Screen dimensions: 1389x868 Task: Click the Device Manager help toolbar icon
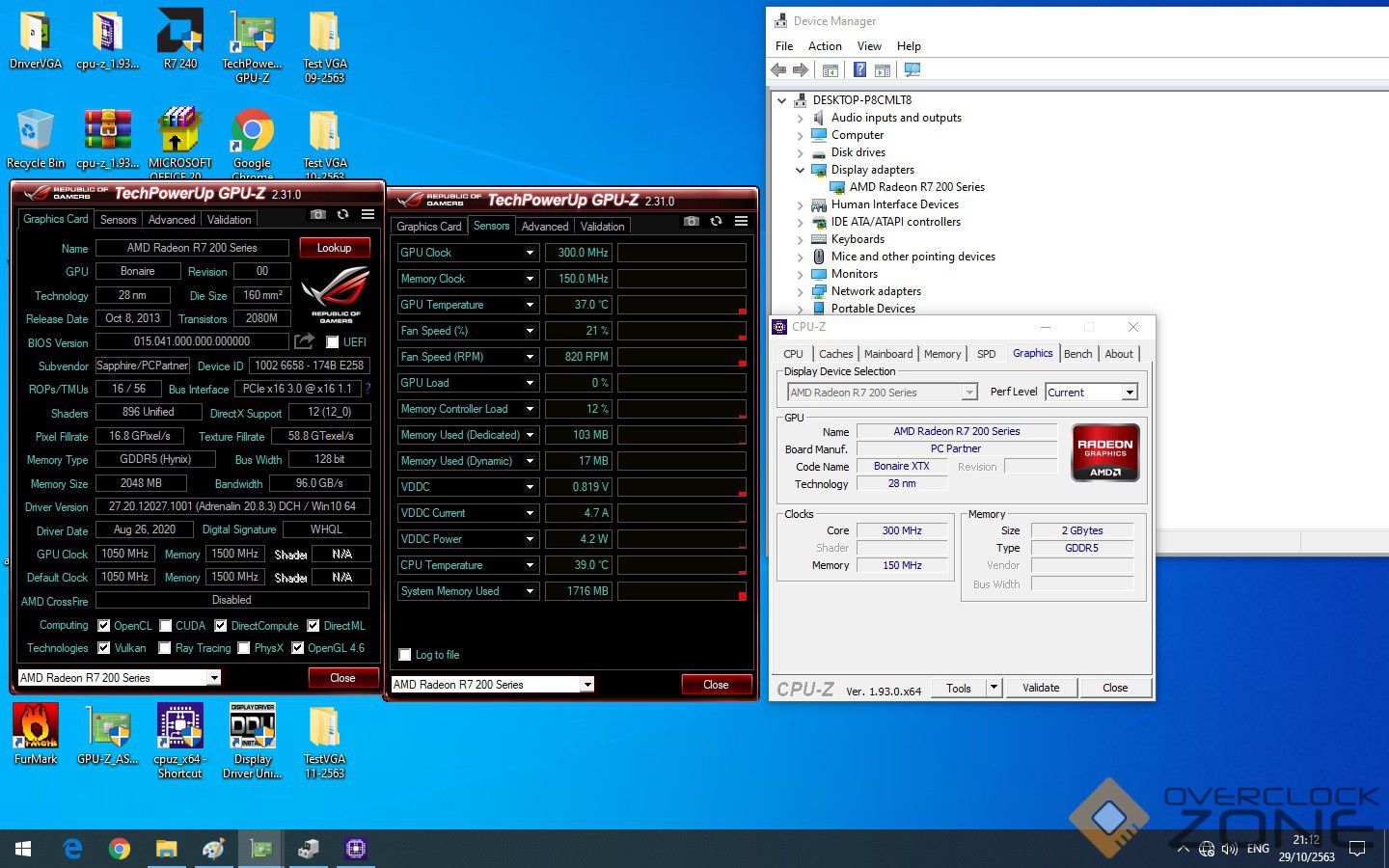859,69
